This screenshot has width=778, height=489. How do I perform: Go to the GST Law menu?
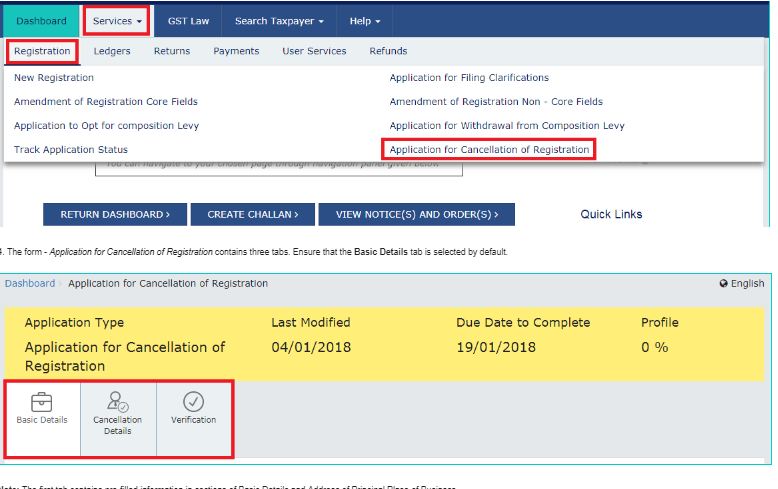coord(188,21)
